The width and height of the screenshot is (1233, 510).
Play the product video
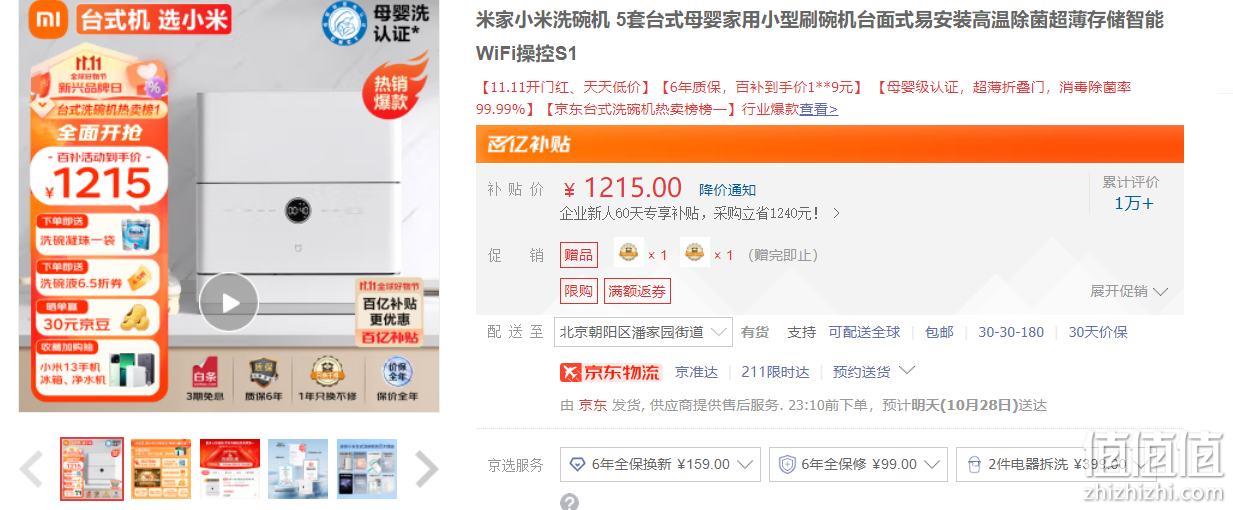[229, 302]
